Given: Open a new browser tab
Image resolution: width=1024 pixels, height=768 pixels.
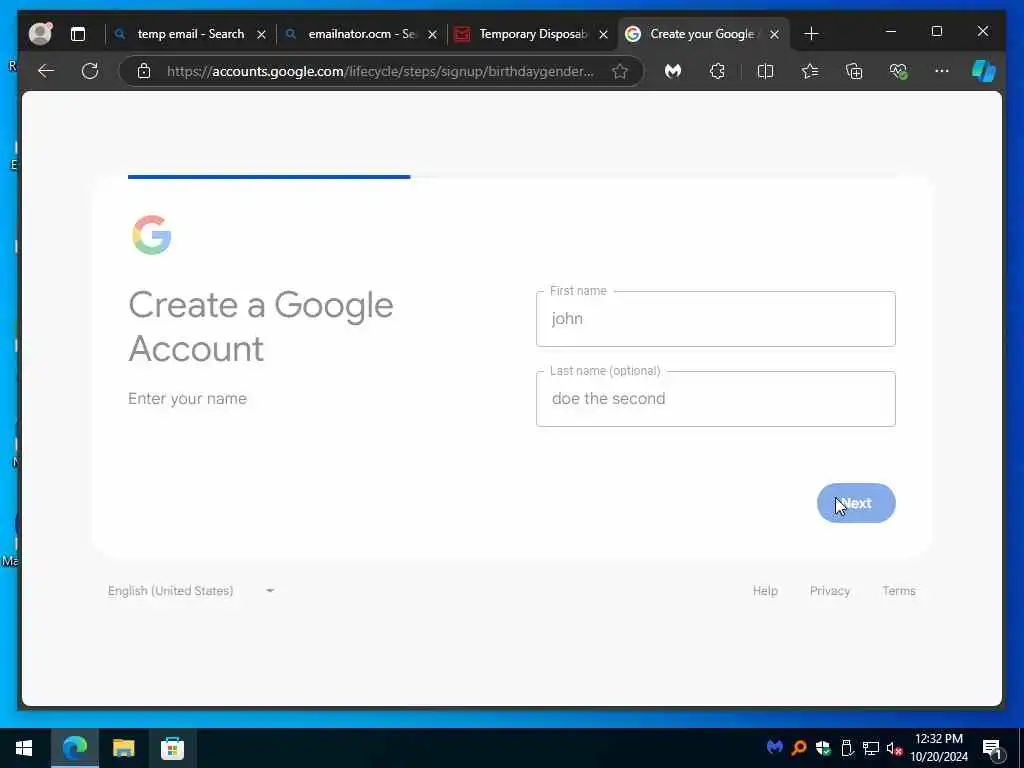Looking at the screenshot, I should 811,33.
